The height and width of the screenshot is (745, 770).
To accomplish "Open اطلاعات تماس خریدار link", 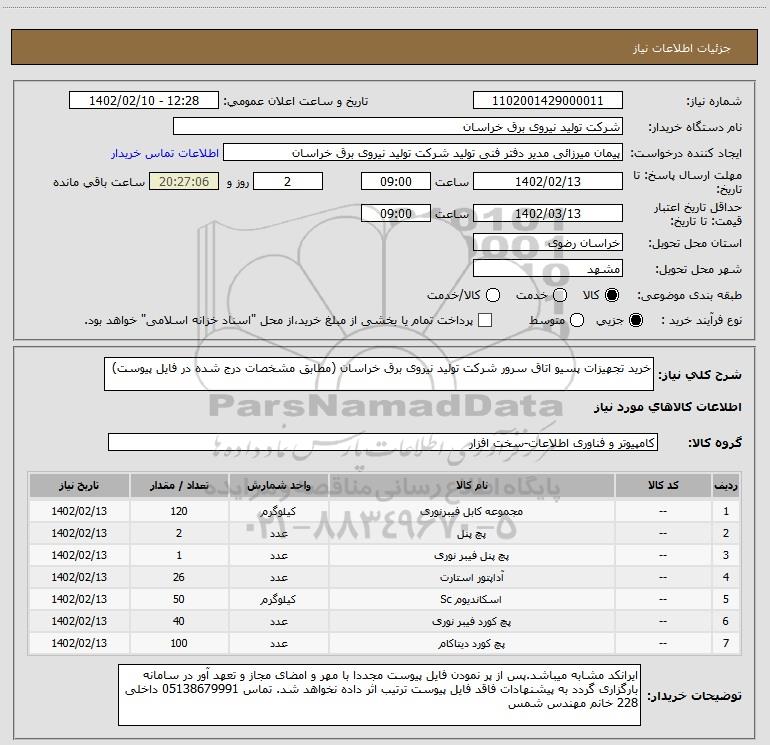I will click(x=165, y=153).
